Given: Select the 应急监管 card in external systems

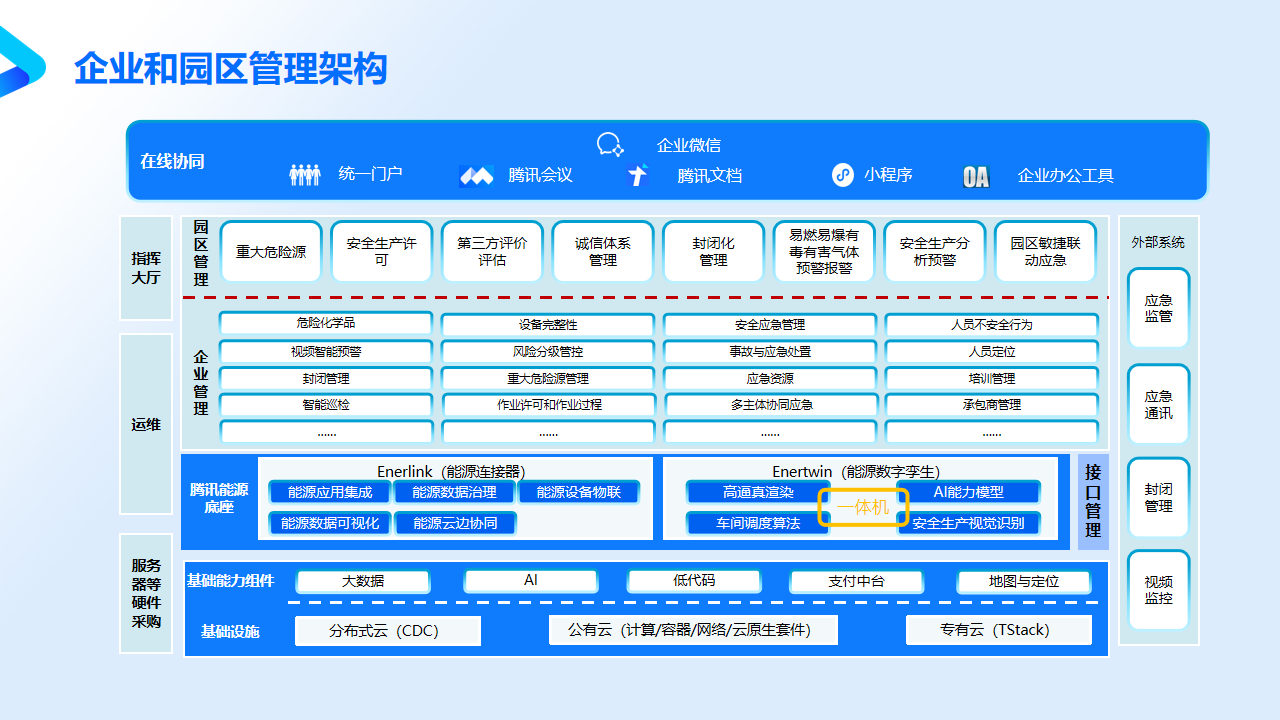Looking at the screenshot, I should 1158,308.
